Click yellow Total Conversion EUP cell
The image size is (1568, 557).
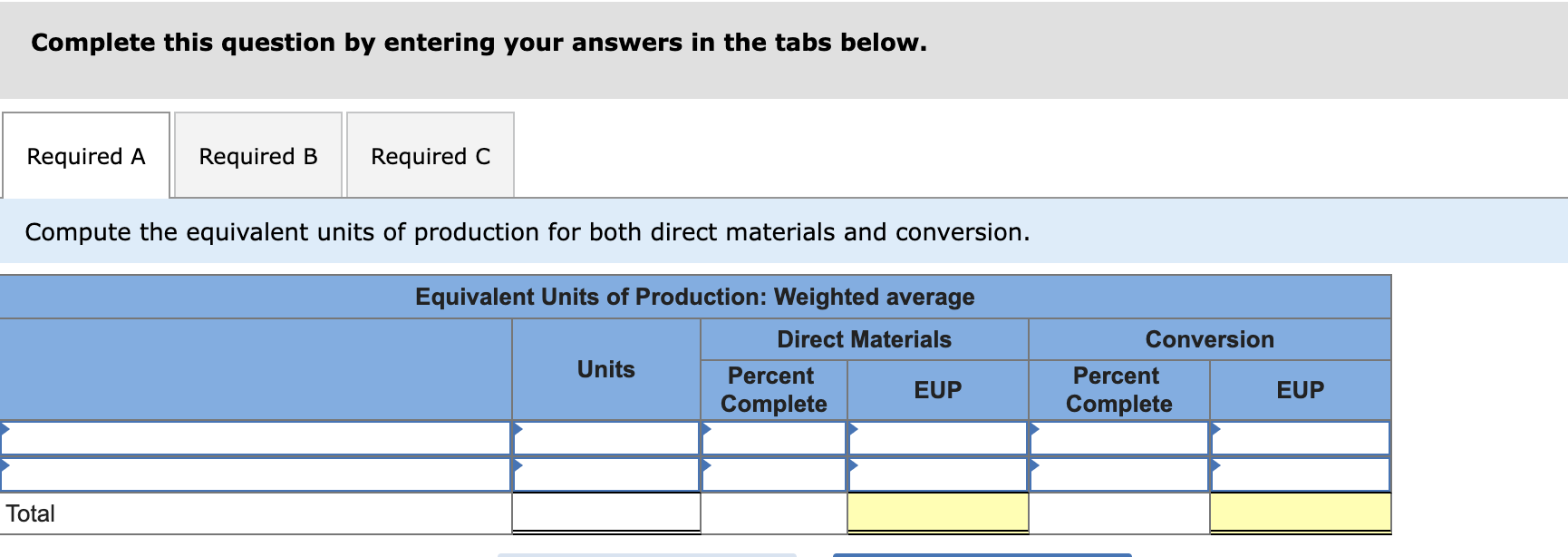pos(1301,513)
